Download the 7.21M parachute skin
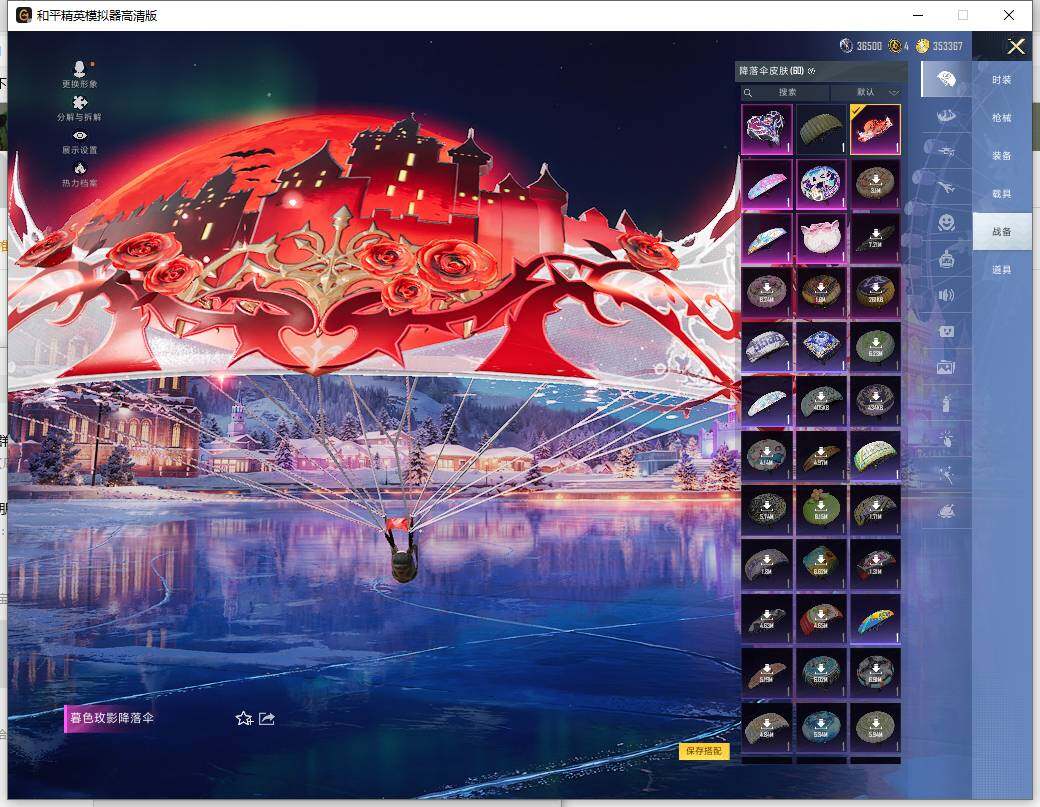Image resolution: width=1040 pixels, height=807 pixels. (x=876, y=237)
